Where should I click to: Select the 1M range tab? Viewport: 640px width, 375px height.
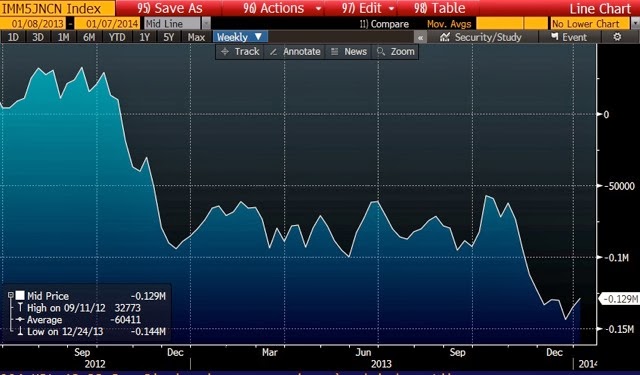(x=63, y=38)
